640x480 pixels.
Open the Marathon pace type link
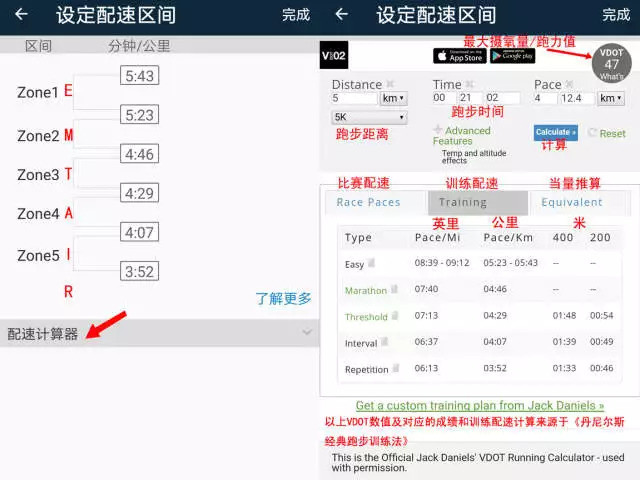(x=366, y=291)
